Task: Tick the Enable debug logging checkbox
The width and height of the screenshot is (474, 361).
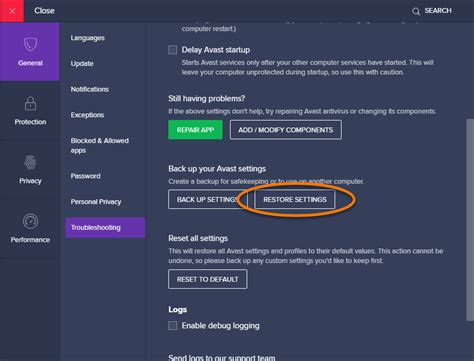Action: pyautogui.click(x=172, y=325)
